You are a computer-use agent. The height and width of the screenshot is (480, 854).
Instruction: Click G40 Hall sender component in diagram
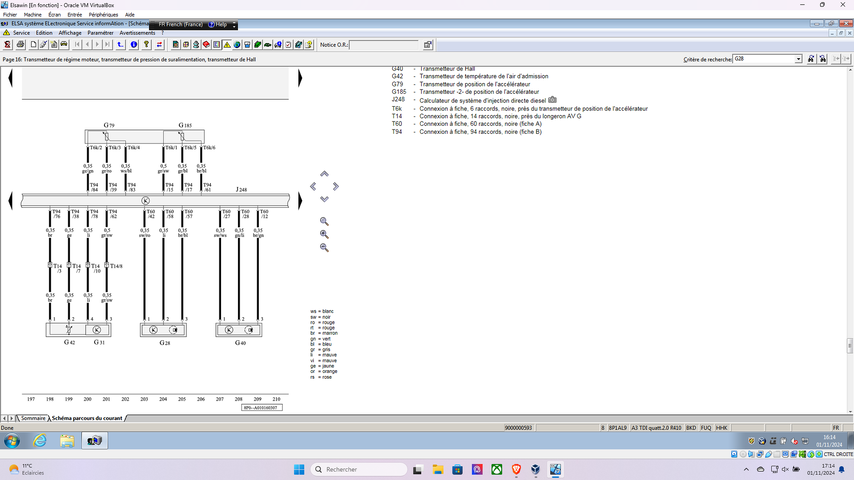tap(239, 330)
